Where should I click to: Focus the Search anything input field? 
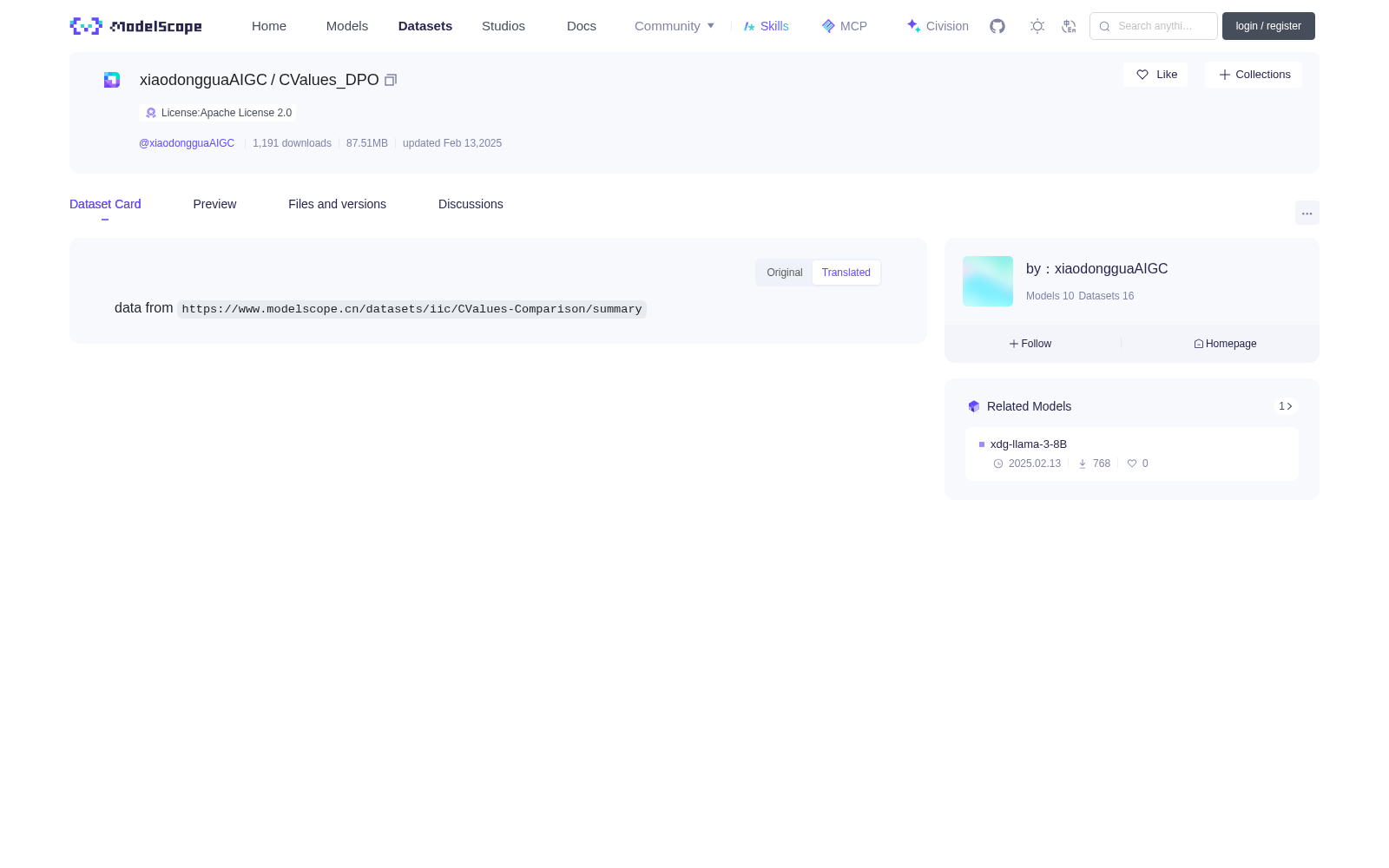[1154, 26]
